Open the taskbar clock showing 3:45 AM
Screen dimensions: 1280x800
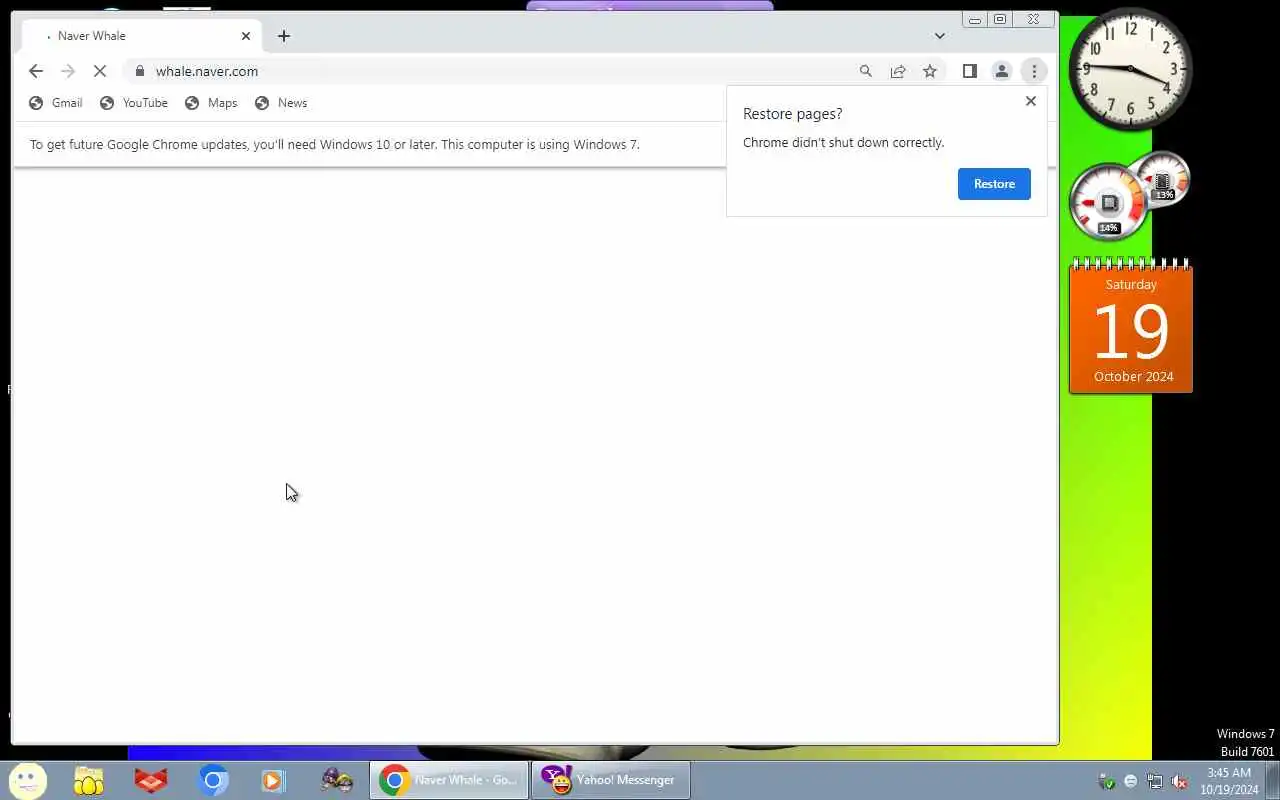point(1229,781)
